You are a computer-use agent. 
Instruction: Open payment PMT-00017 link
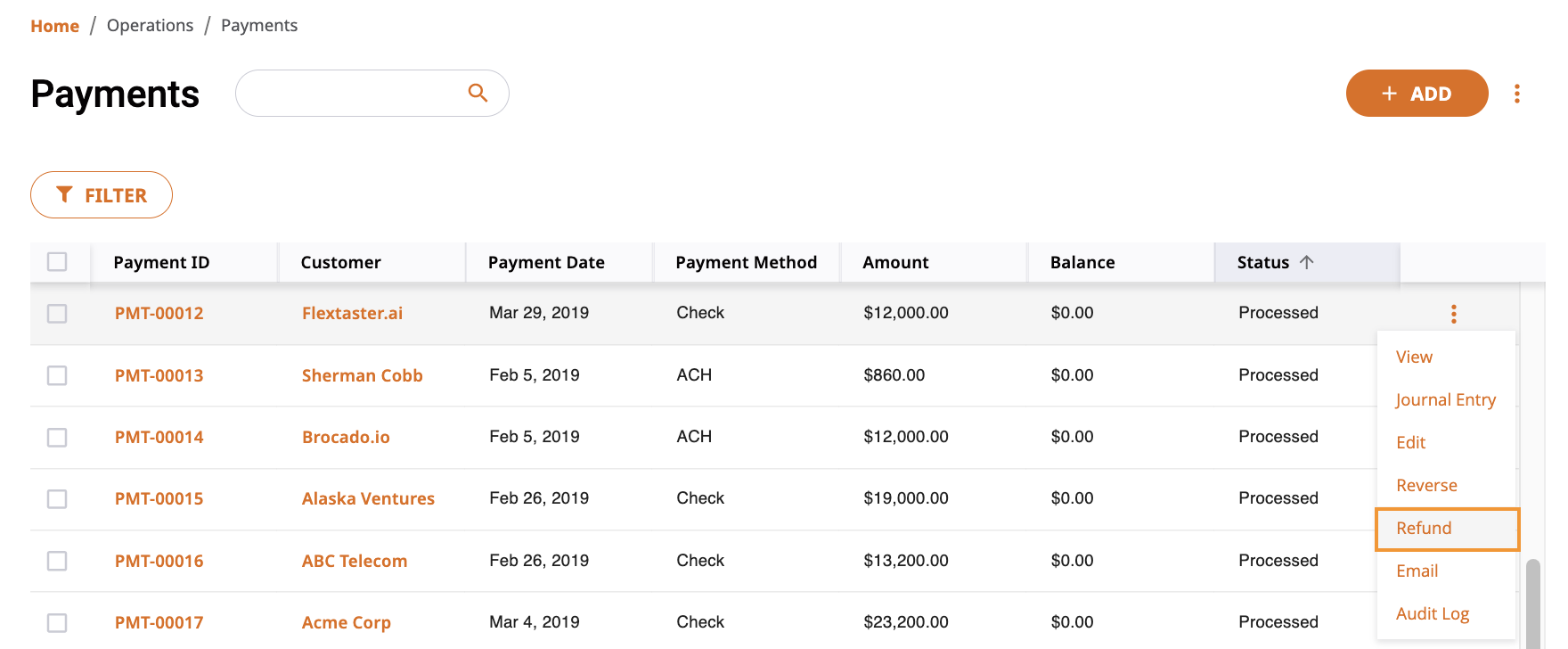pyautogui.click(x=159, y=622)
